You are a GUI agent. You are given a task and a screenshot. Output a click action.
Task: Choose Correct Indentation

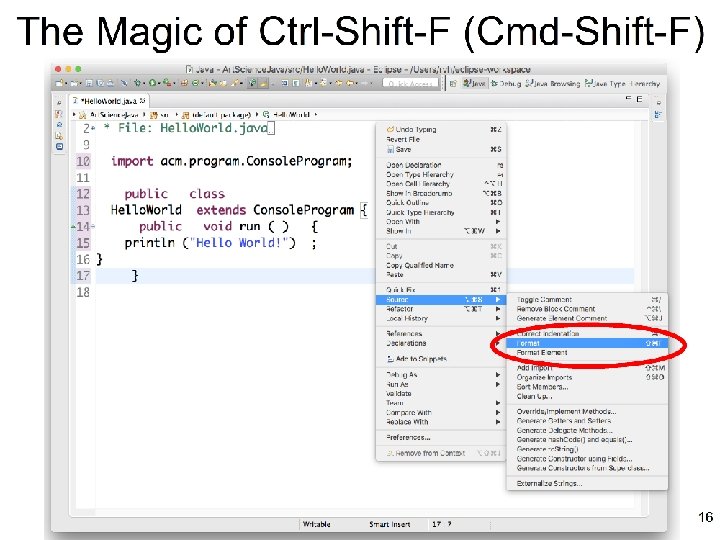[x=587, y=334]
